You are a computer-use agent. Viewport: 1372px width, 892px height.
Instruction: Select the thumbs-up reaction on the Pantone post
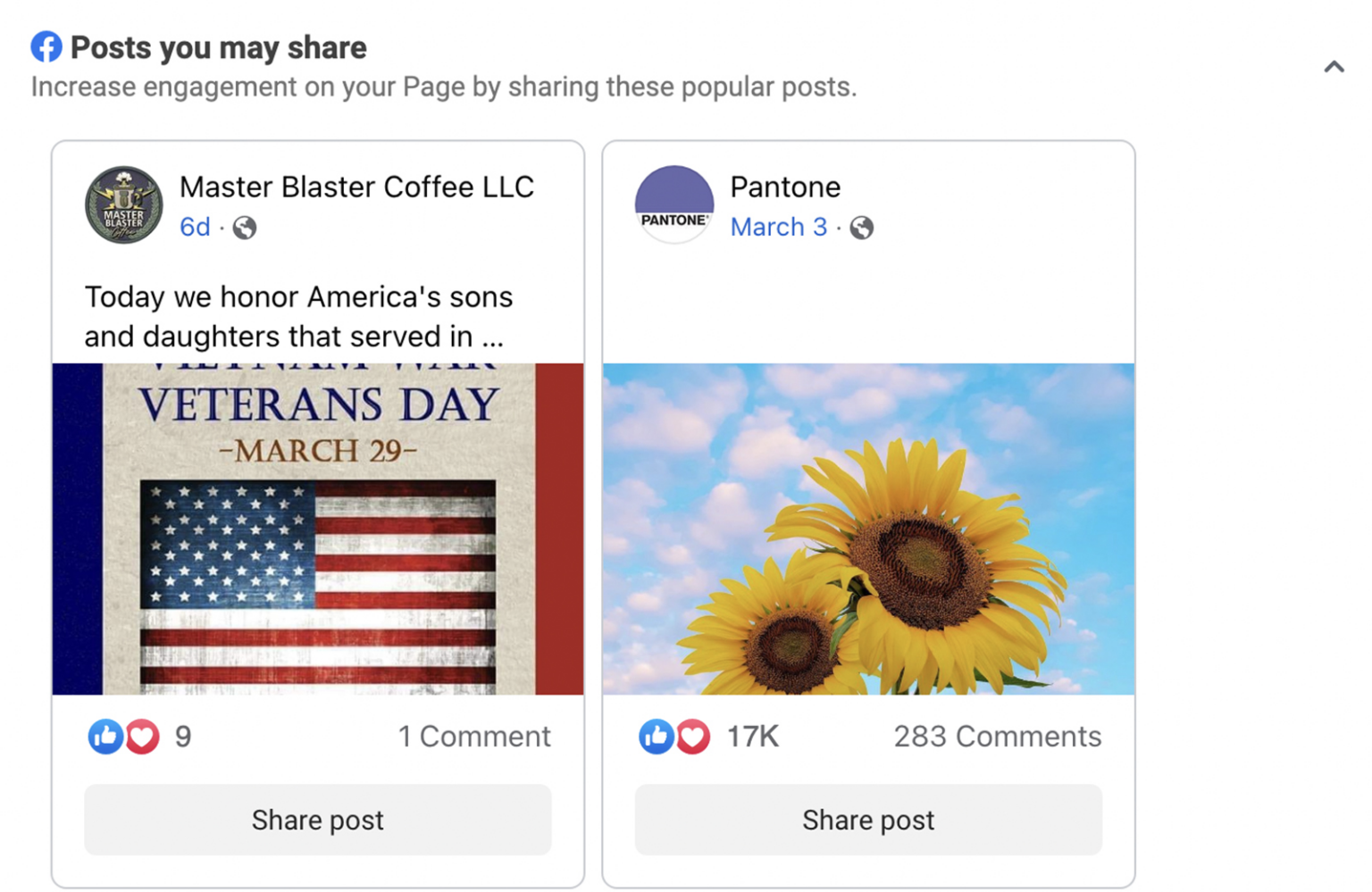657,736
